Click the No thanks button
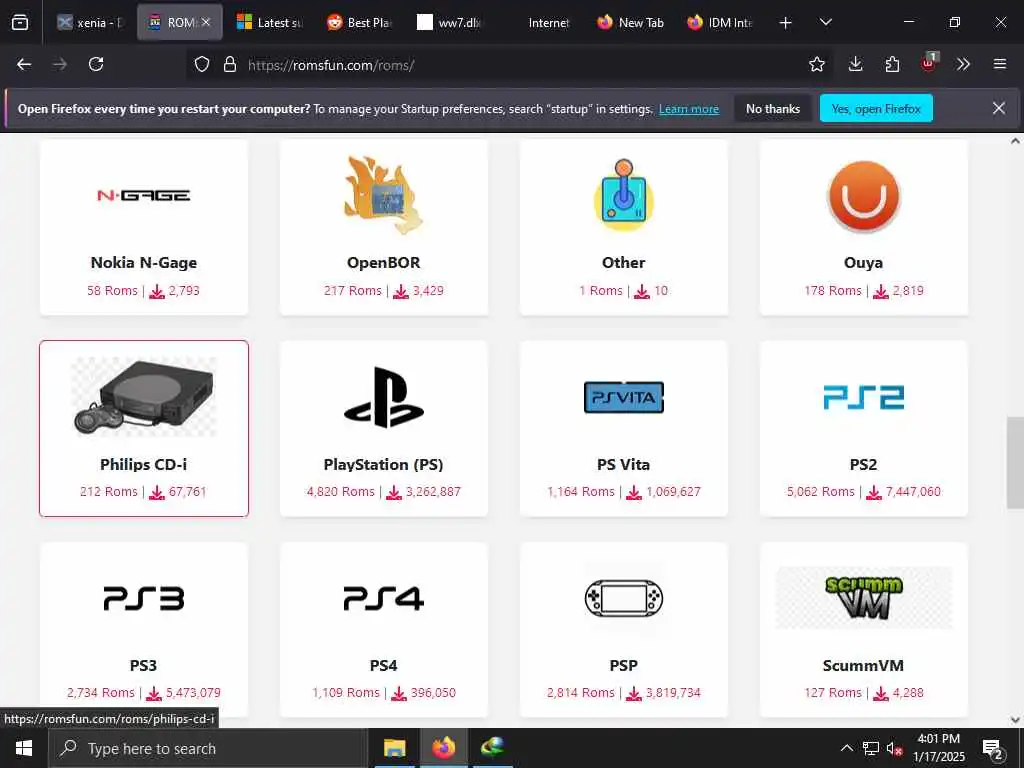Image resolution: width=1024 pixels, height=768 pixels. (773, 108)
